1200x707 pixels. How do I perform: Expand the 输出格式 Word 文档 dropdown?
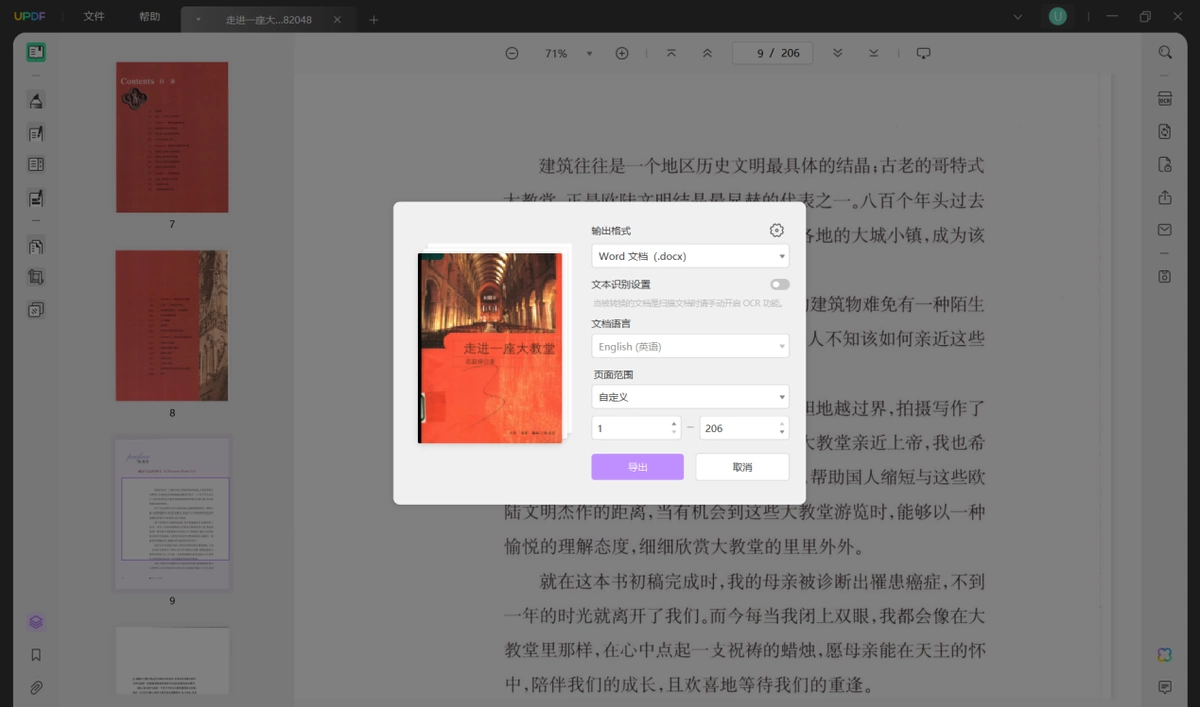click(x=690, y=256)
